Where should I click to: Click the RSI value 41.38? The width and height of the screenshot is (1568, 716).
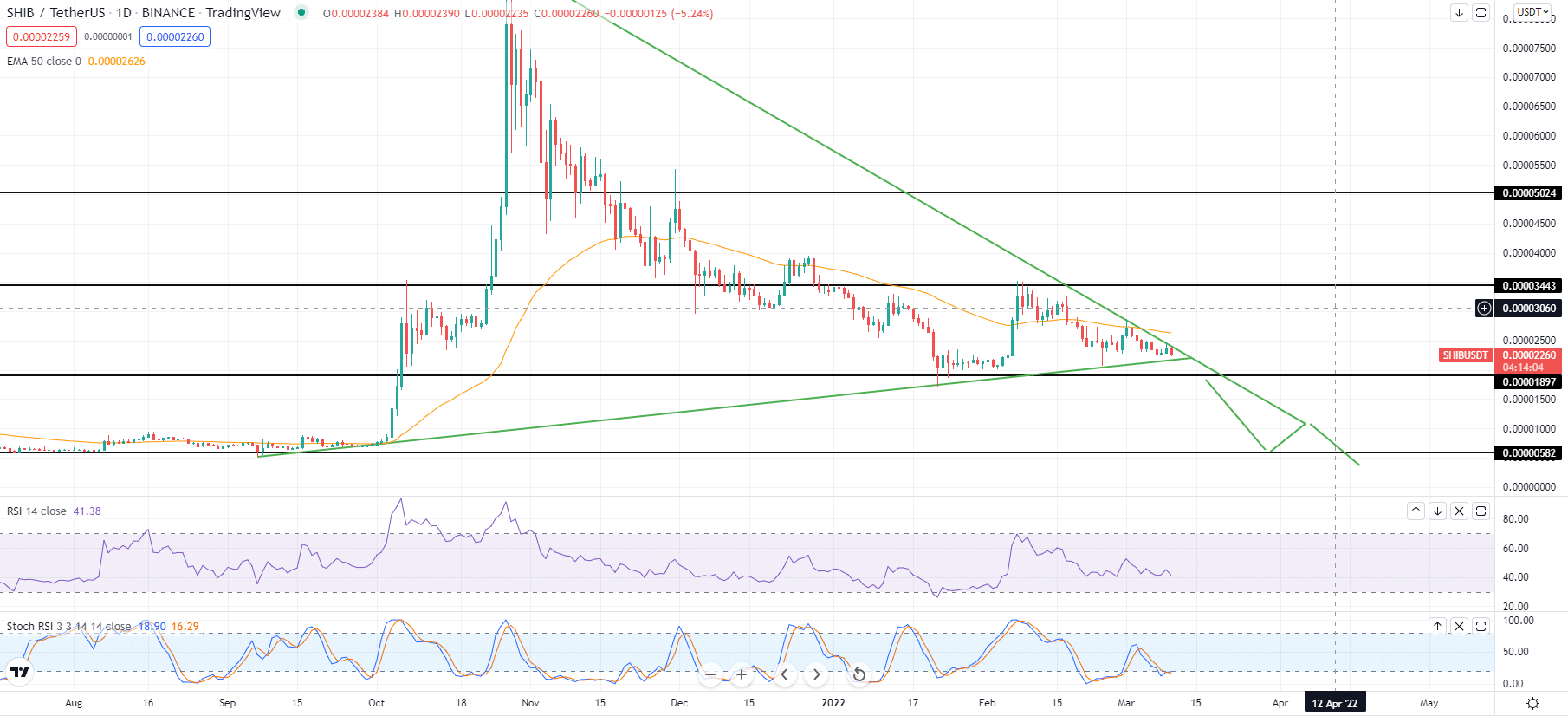87,511
